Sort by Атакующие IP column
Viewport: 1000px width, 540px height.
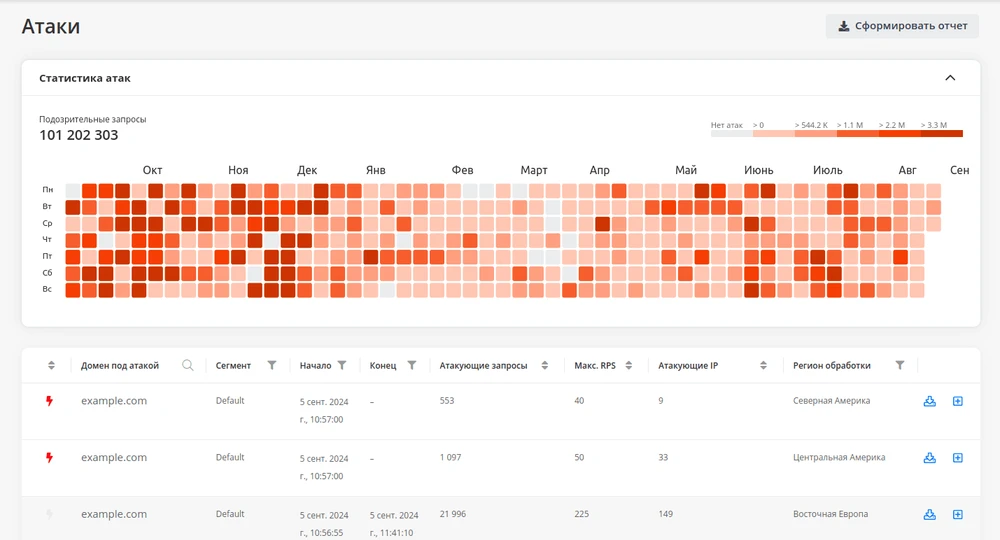pos(763,366)
